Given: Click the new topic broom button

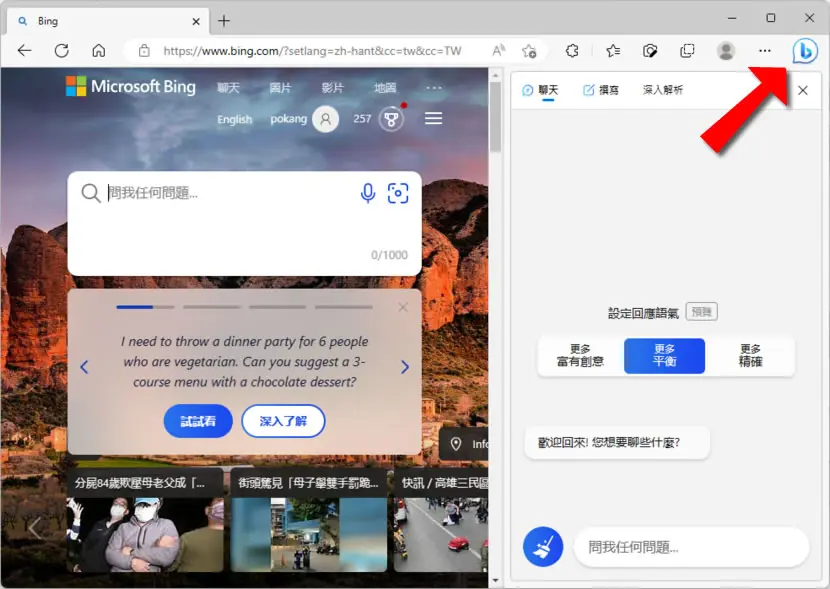Looking at the screenshot, I should pyautogui.click(x=543, y=547).
